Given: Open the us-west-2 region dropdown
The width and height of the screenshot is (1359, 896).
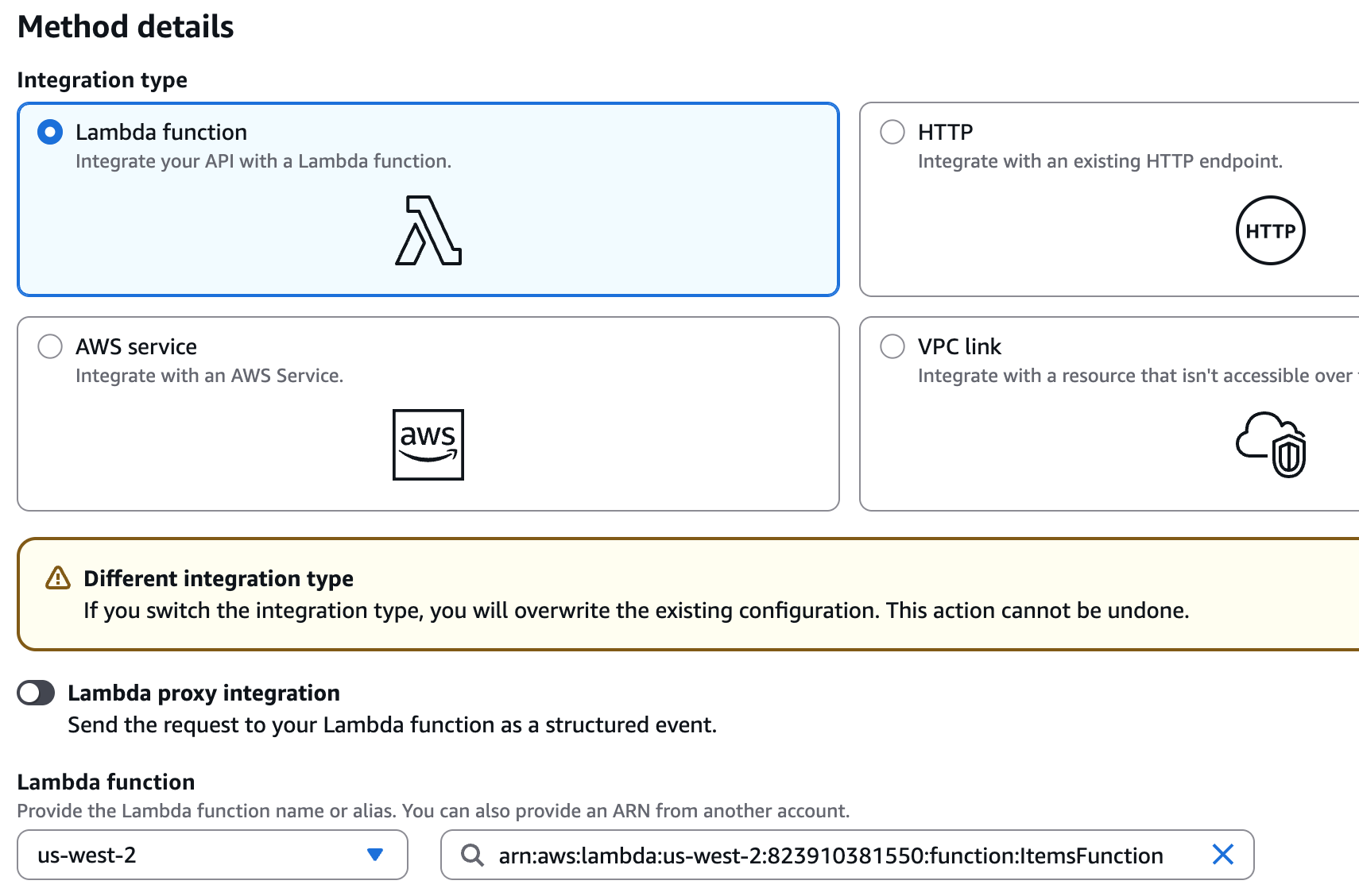Looking at the screenshot, I should coord(212,855).
